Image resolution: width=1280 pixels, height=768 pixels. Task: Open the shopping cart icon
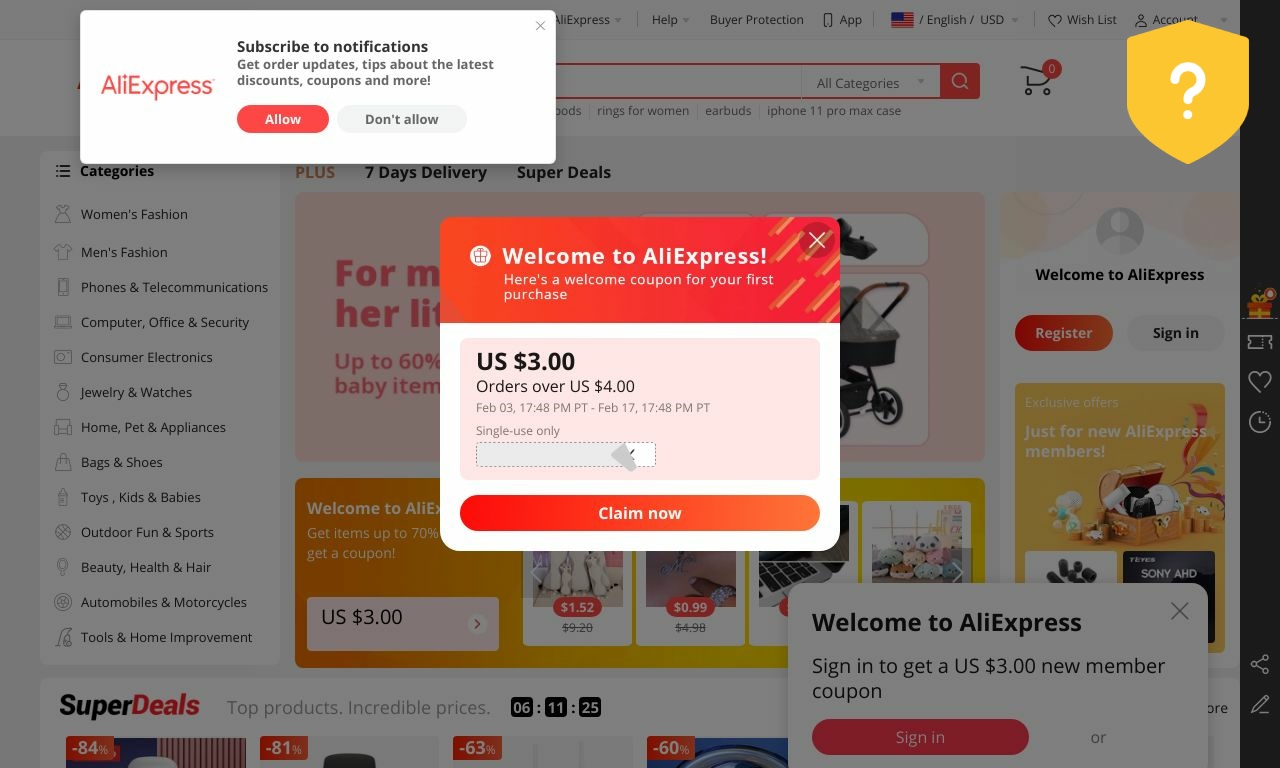(x=1037, y=81)
